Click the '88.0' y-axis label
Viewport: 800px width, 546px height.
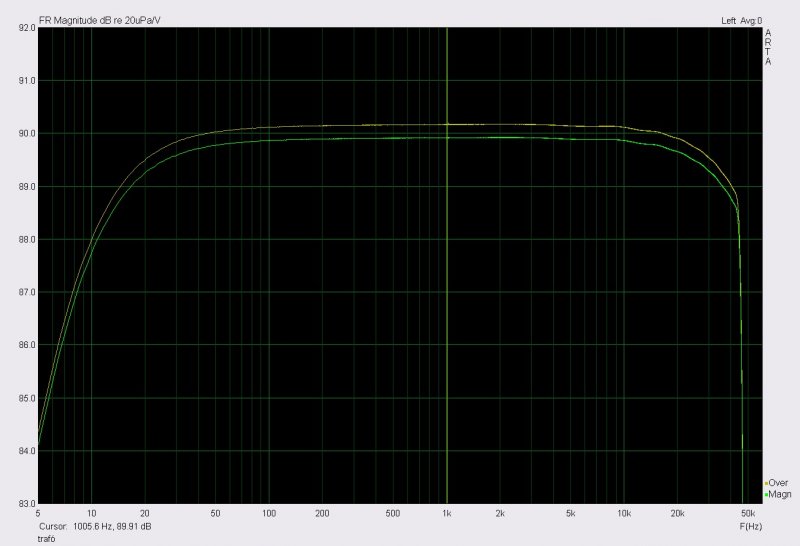click(28, 239)
